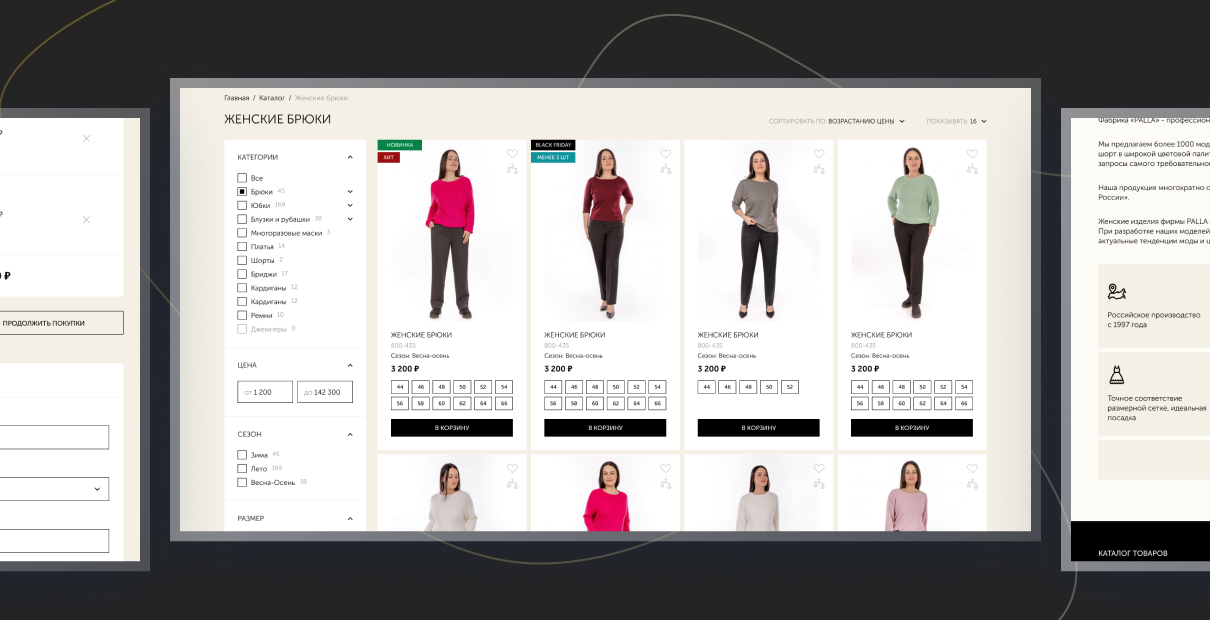Add pink sweater product to favorites with heart
The height and width of the screenshot is (620, 1210).
[512, 154]
